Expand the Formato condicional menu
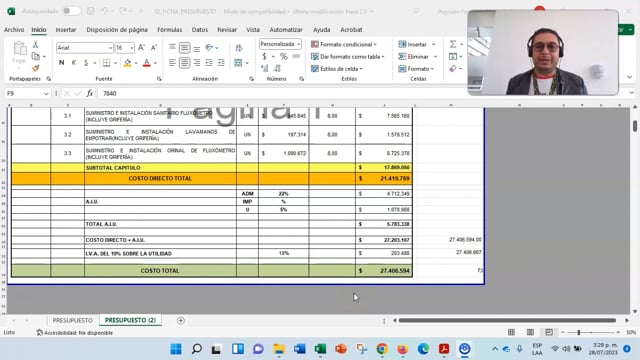Viewport: 640px width, 360px height. 344,44
